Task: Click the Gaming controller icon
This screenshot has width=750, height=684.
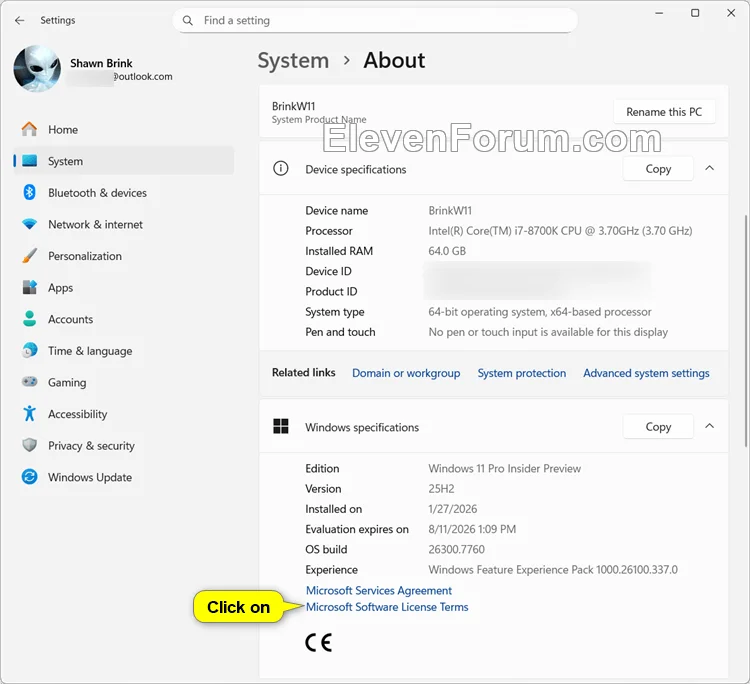Action: pos(30,382)
